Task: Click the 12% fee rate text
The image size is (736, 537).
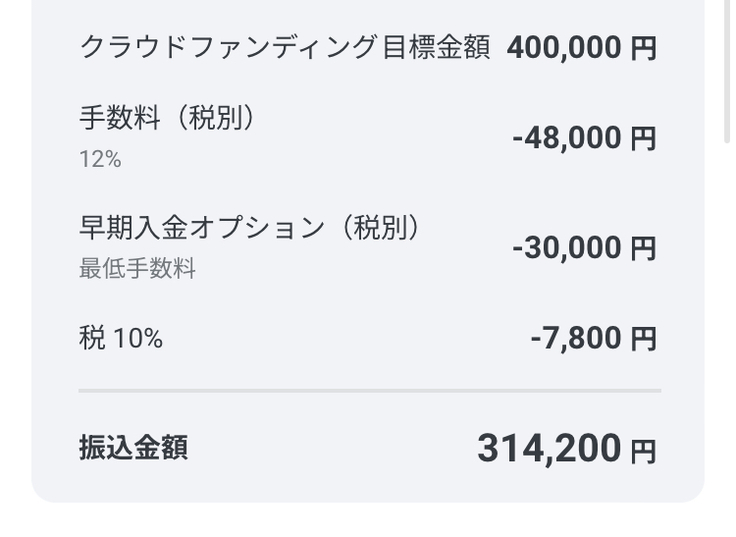Action: click(x=100, y=159)
